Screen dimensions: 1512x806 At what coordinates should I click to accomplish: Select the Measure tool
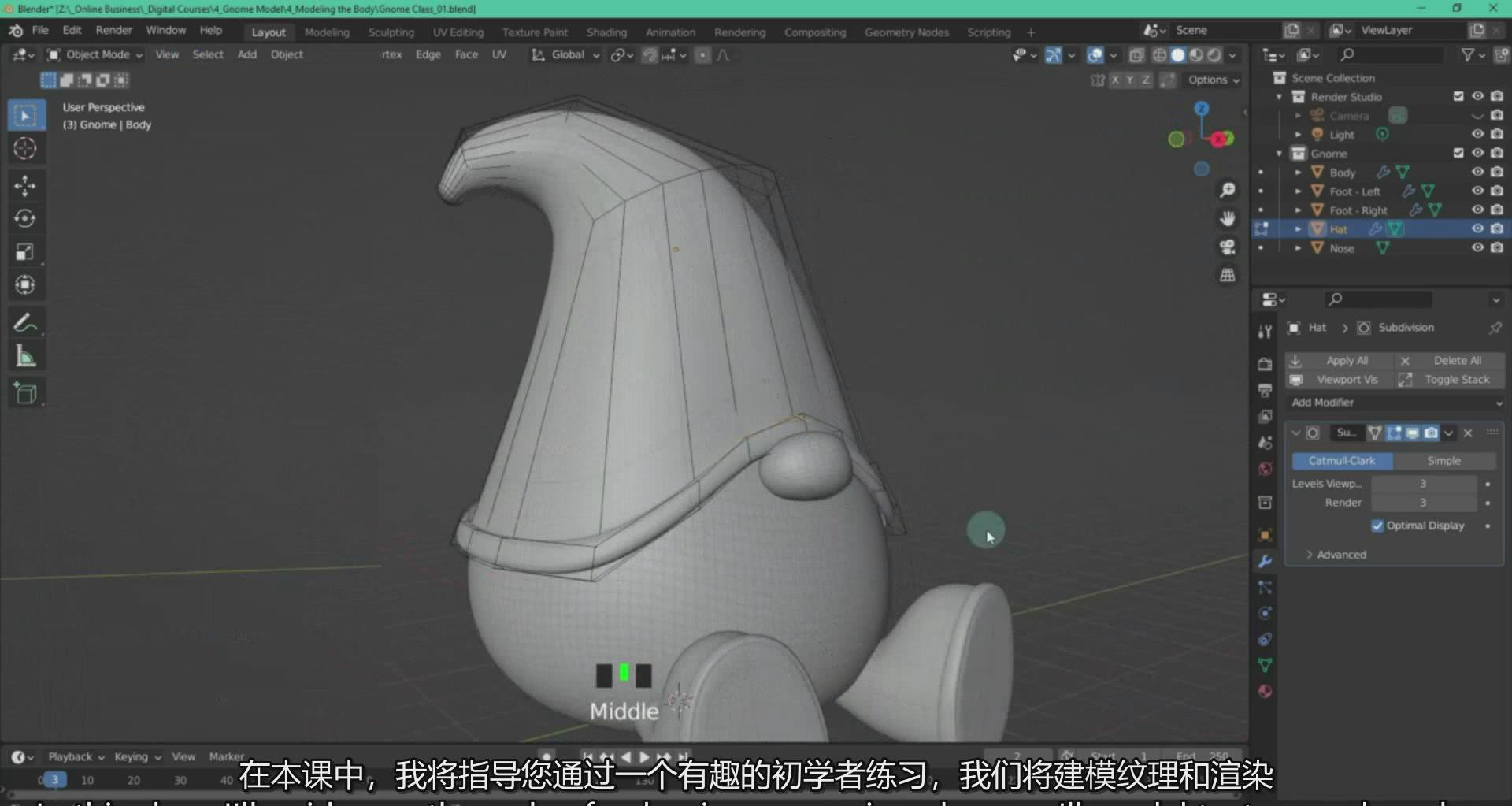[26, 356]
